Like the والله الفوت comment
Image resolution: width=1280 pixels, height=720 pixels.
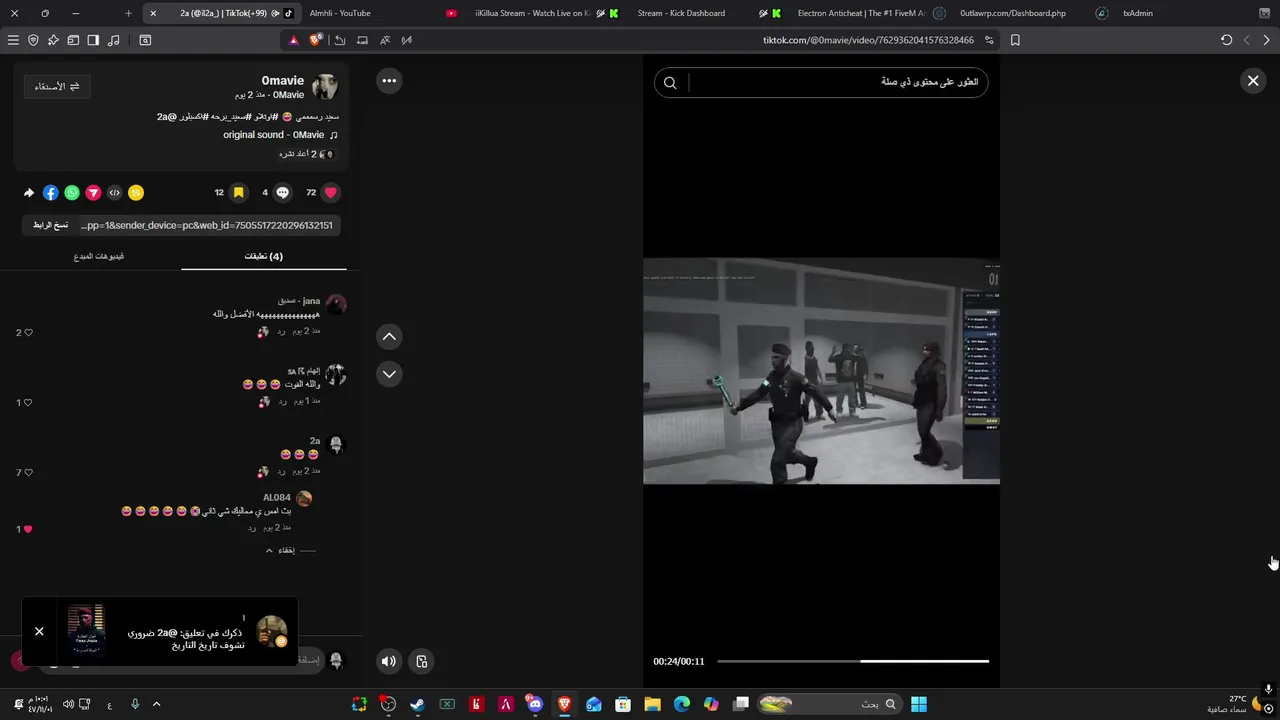pos(28,402)
